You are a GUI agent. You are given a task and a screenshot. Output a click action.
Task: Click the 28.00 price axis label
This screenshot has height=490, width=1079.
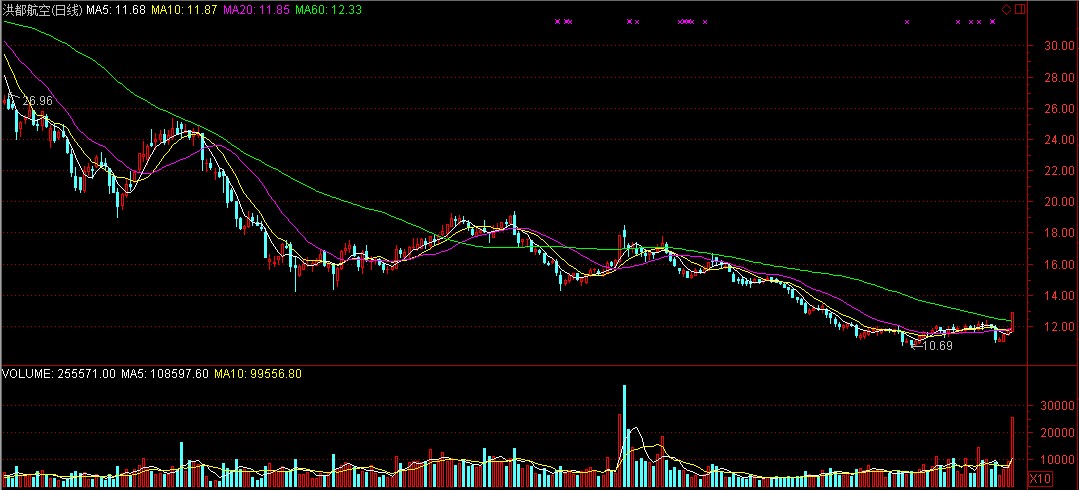(x=1058, y=78)
